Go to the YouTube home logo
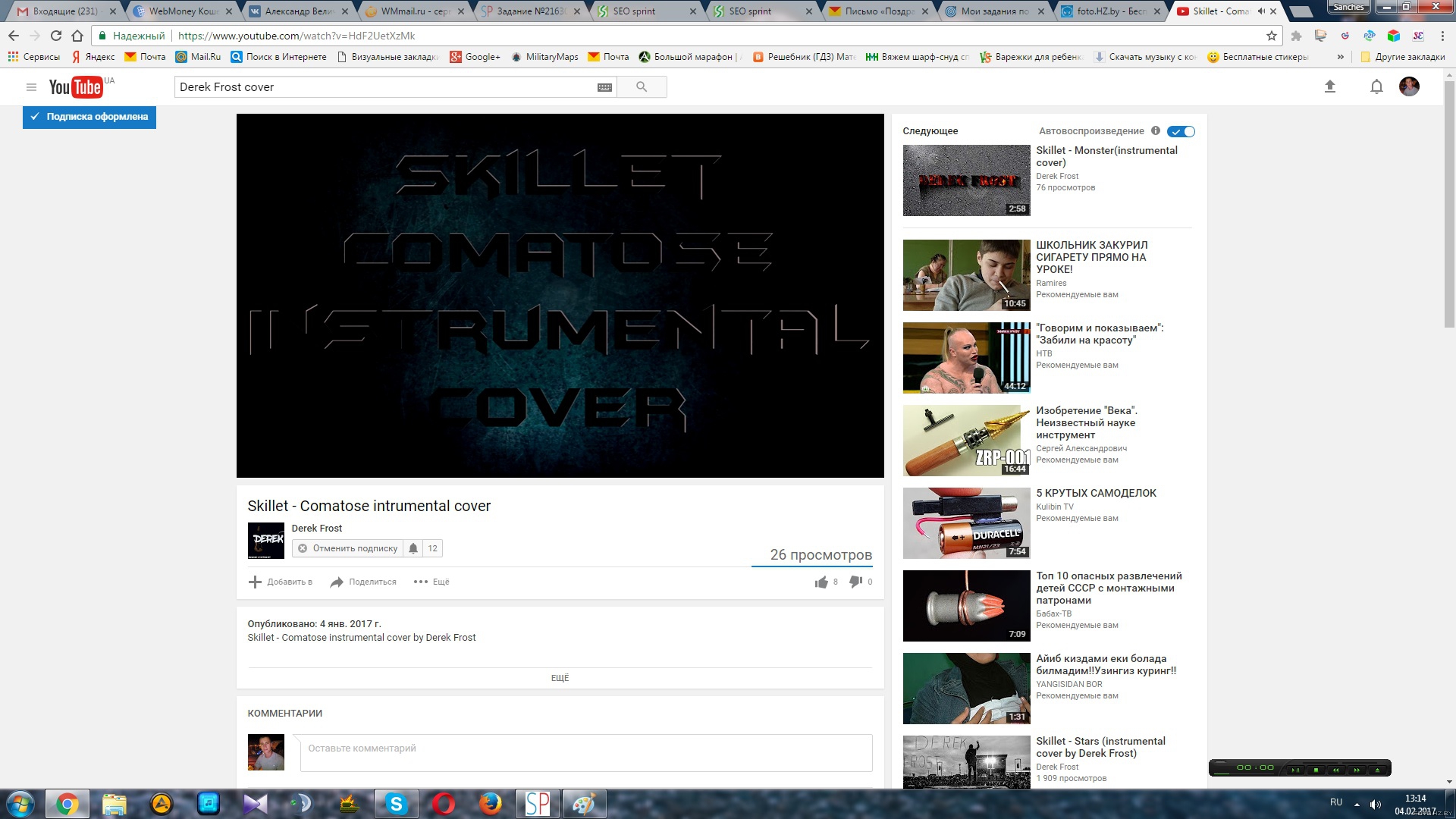1456x819 pixels. pyautogui.click(x=76, y=87)
